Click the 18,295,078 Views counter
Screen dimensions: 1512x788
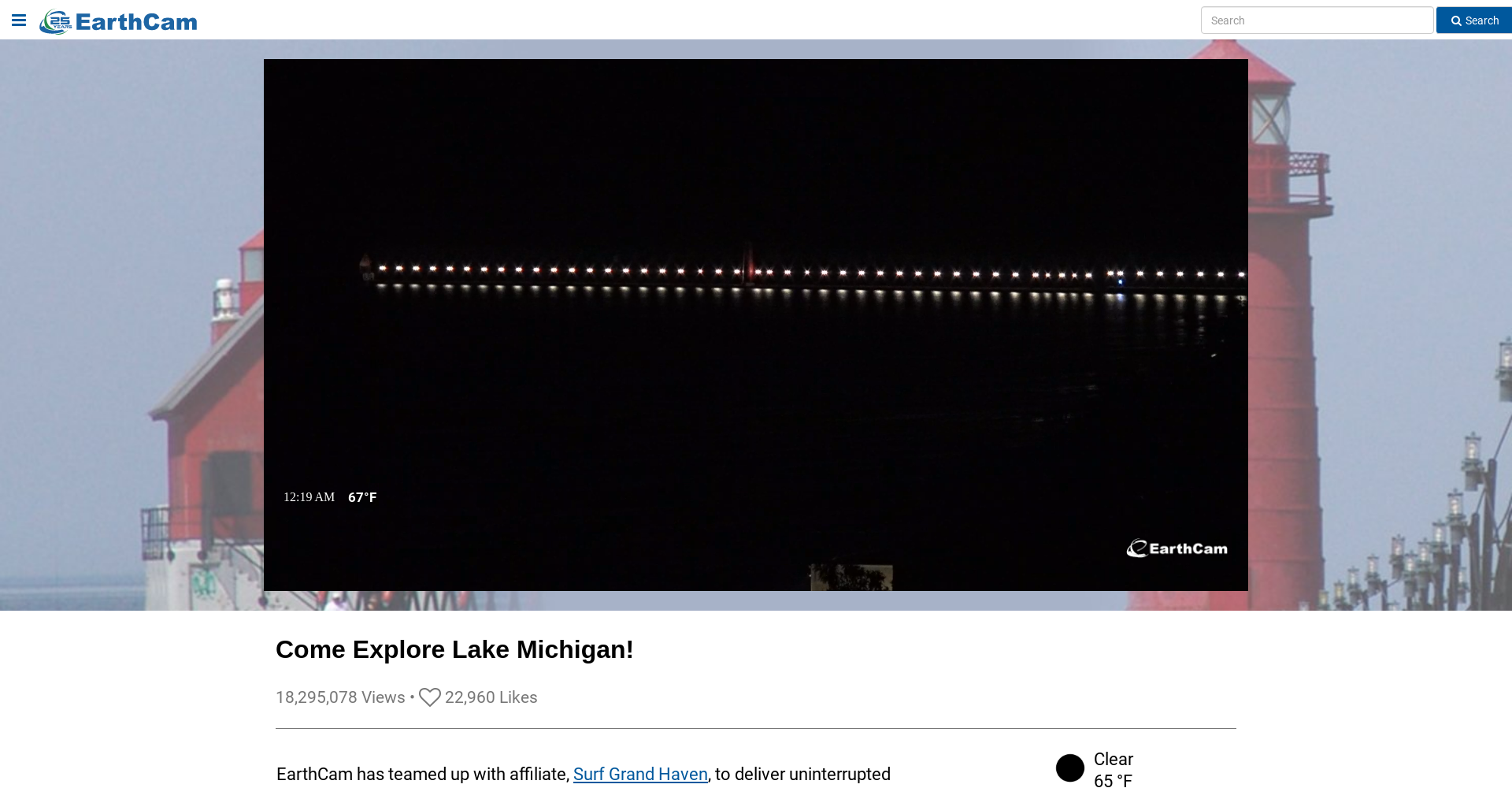(x=340, y=697)
